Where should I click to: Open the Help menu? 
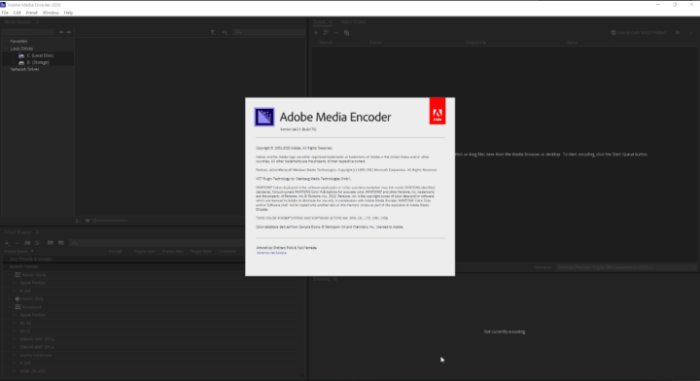coord(68,13)
